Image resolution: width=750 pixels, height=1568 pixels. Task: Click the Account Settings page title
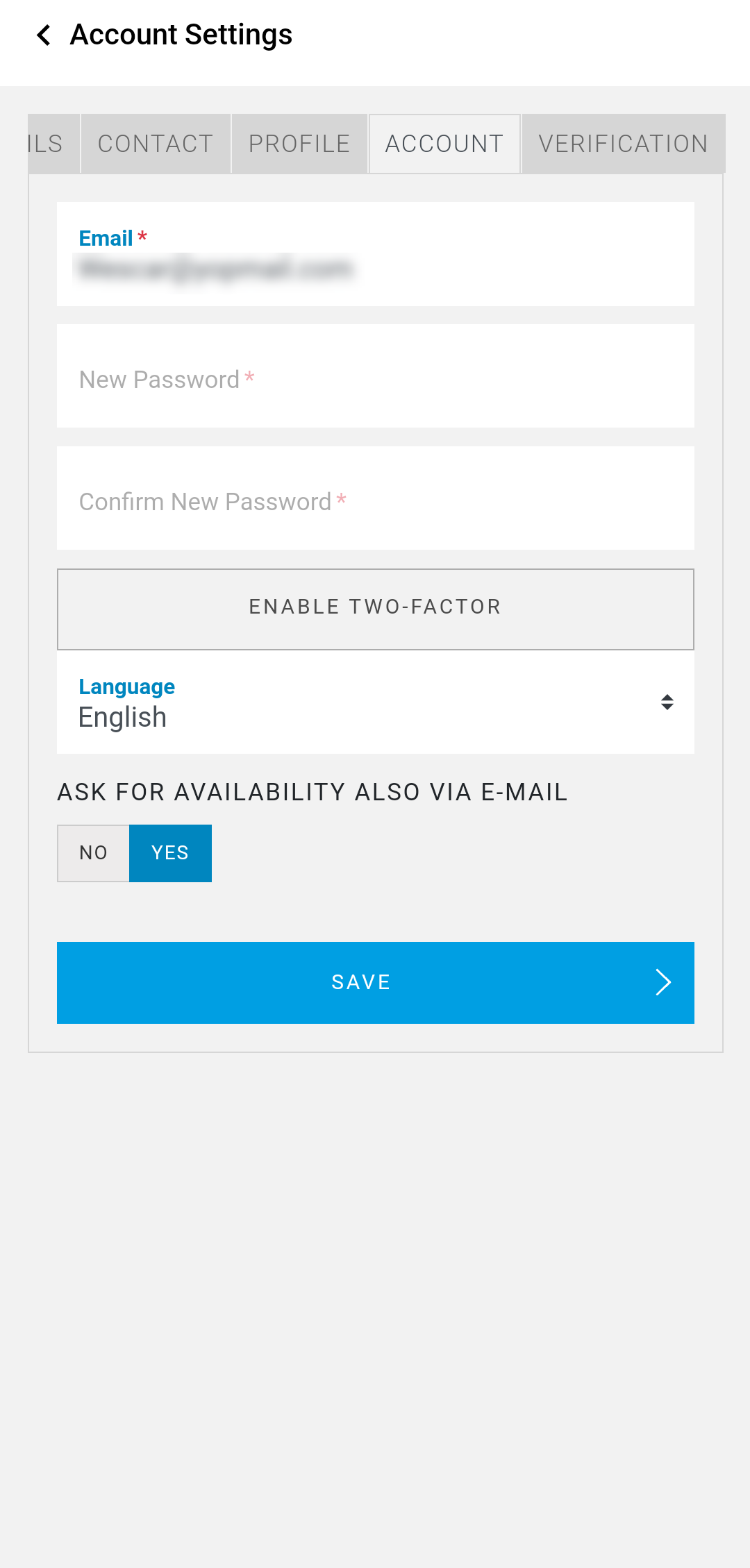coord(181,35)
